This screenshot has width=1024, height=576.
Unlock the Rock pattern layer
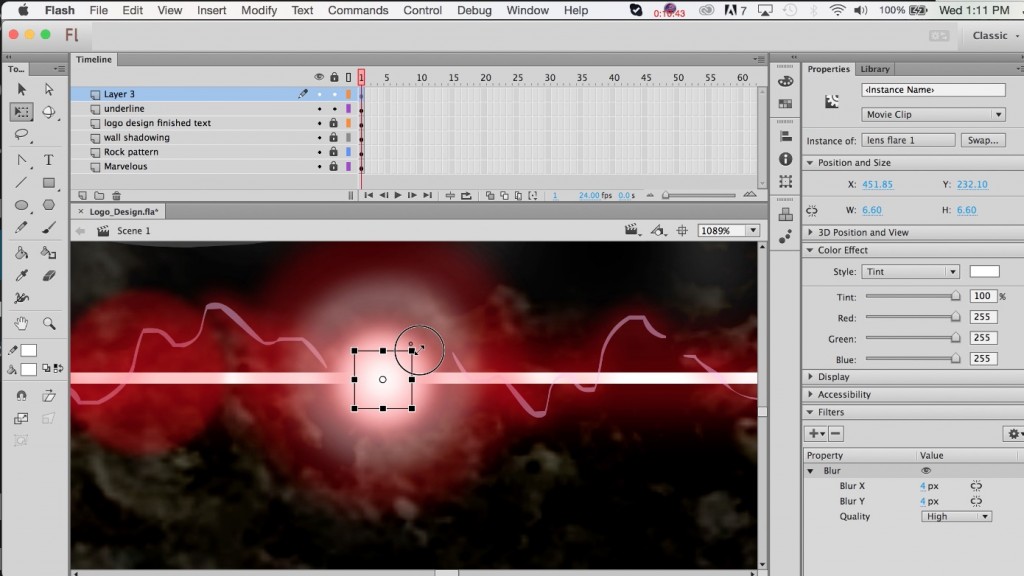(334, 152)
